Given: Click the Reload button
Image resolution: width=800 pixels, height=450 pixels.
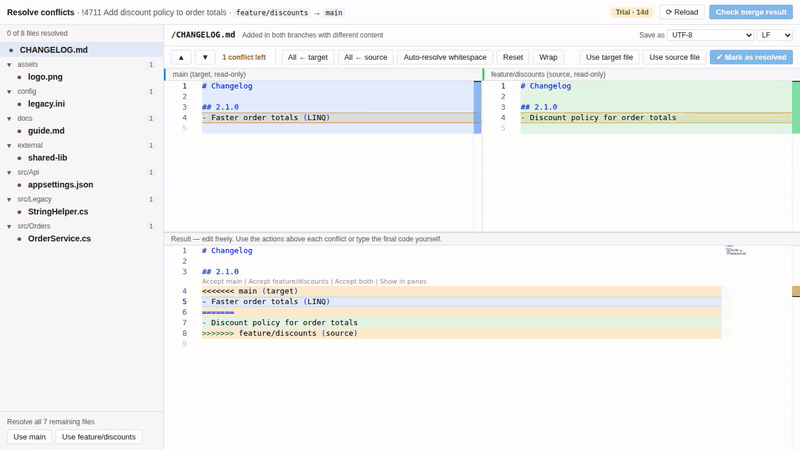Looking at the screenshot, I should (682, 12).
